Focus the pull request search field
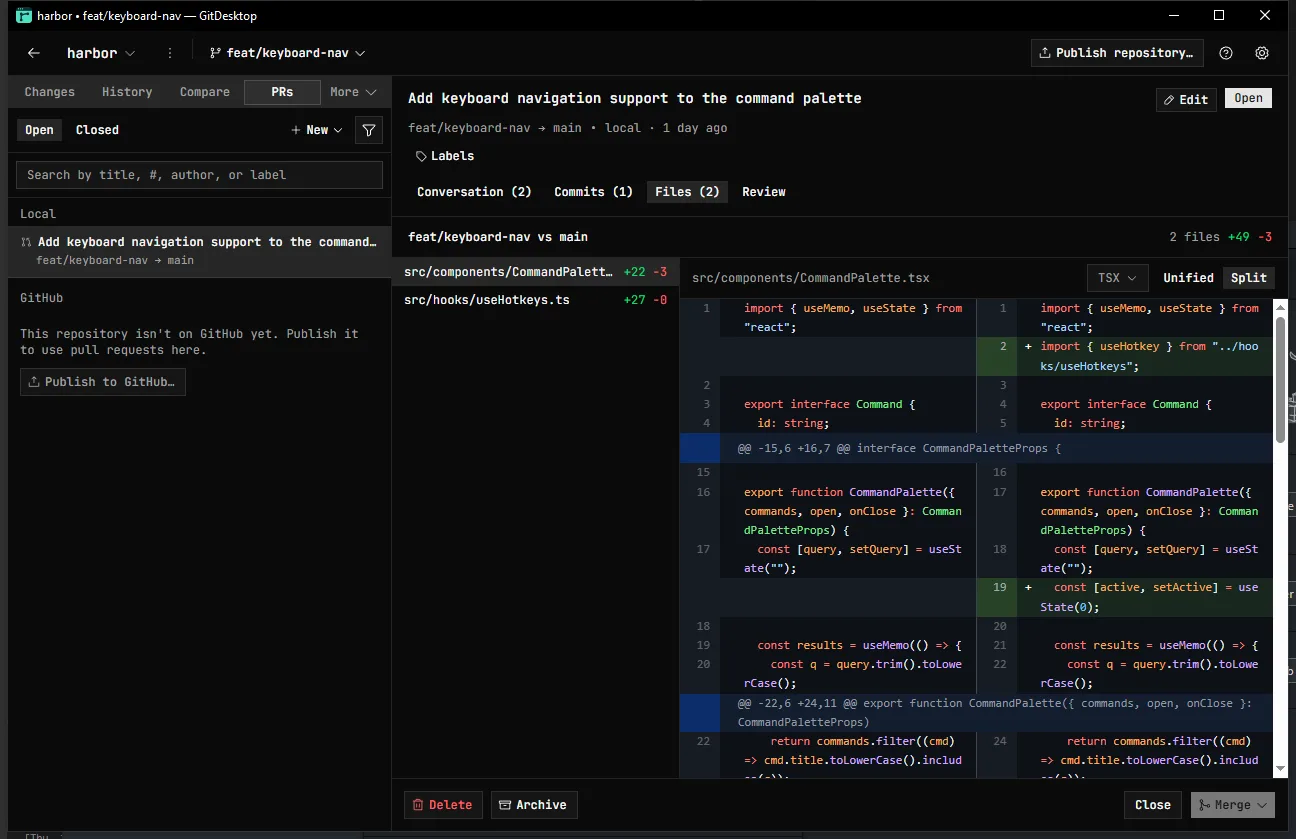1296x839 pixels. pyautogui.click(x=199, y=175)
